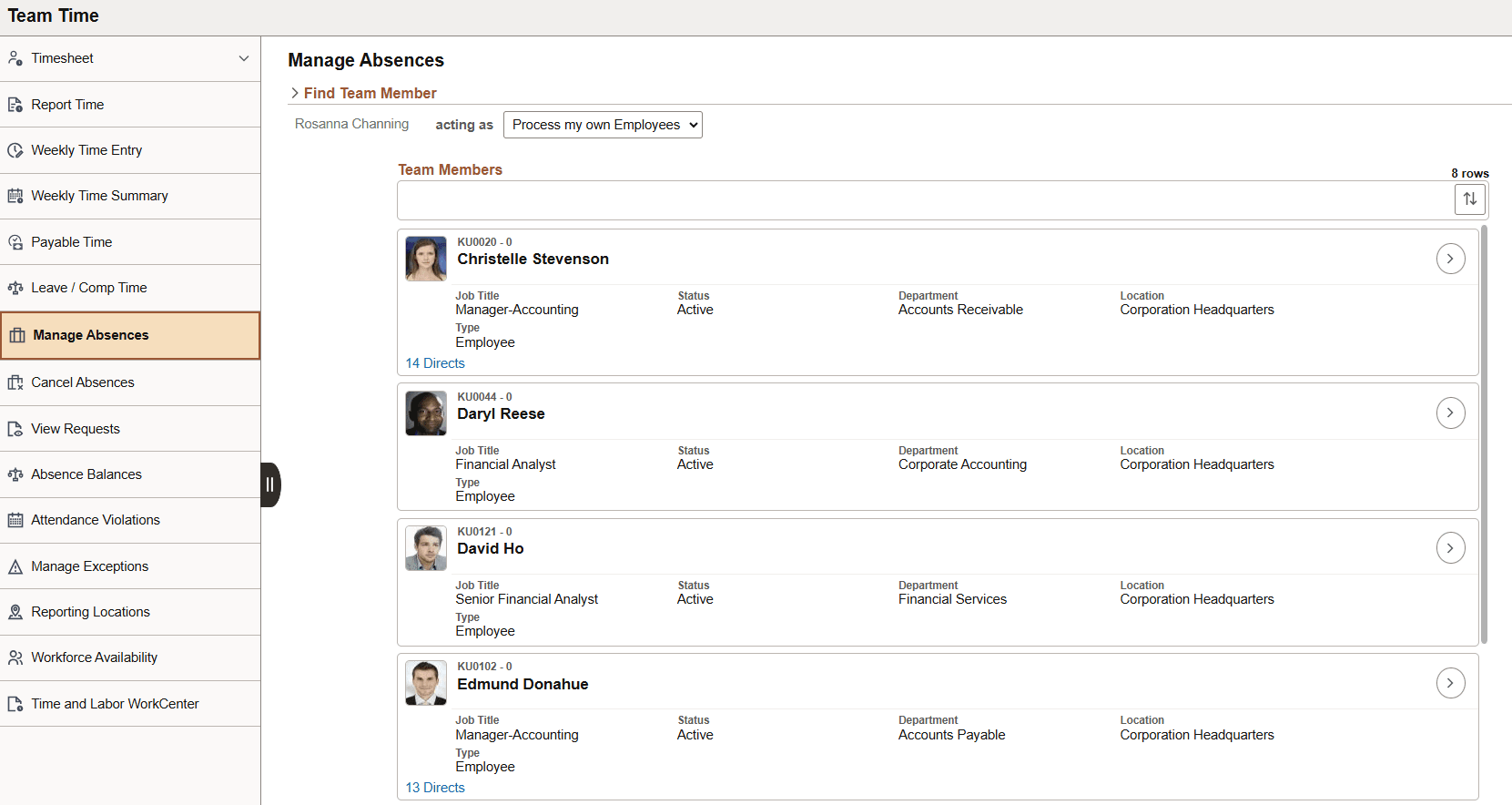1512x805 pixels.
Task: Click the Attendance Violations calendar icon
Action: coord(15,520)
